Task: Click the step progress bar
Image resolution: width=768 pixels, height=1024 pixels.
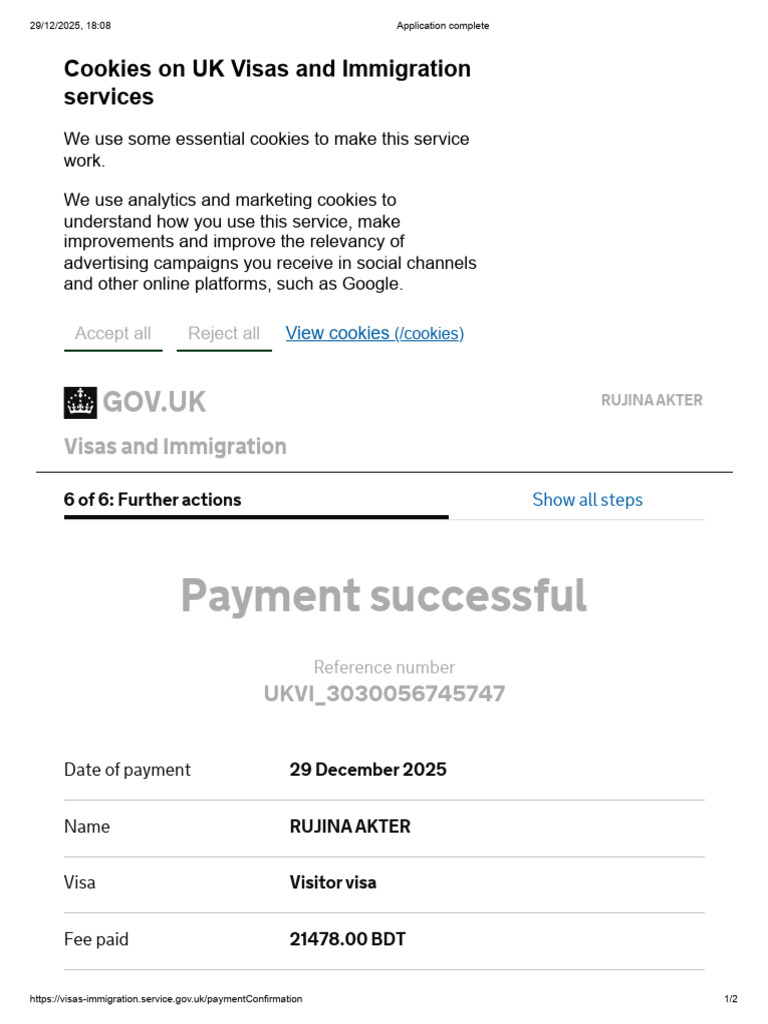Action: (x=256, y=517)
